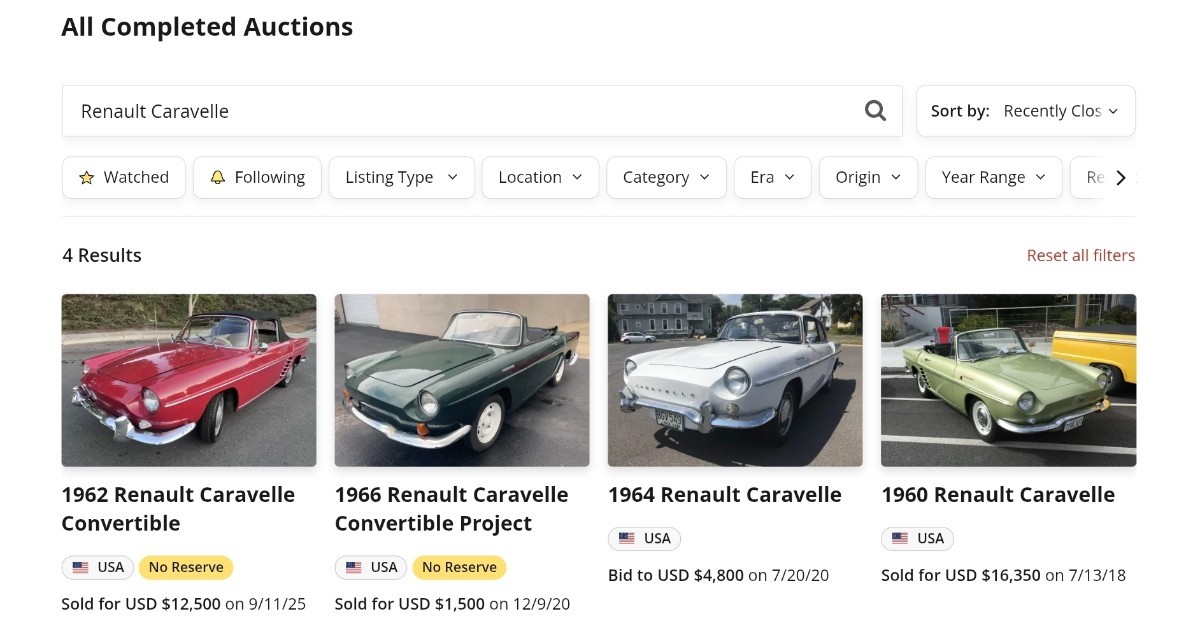The width and height of the screenshot is (1200, 637).
Task: Click the magnifying glass search icon
Action: coord(875,111)
